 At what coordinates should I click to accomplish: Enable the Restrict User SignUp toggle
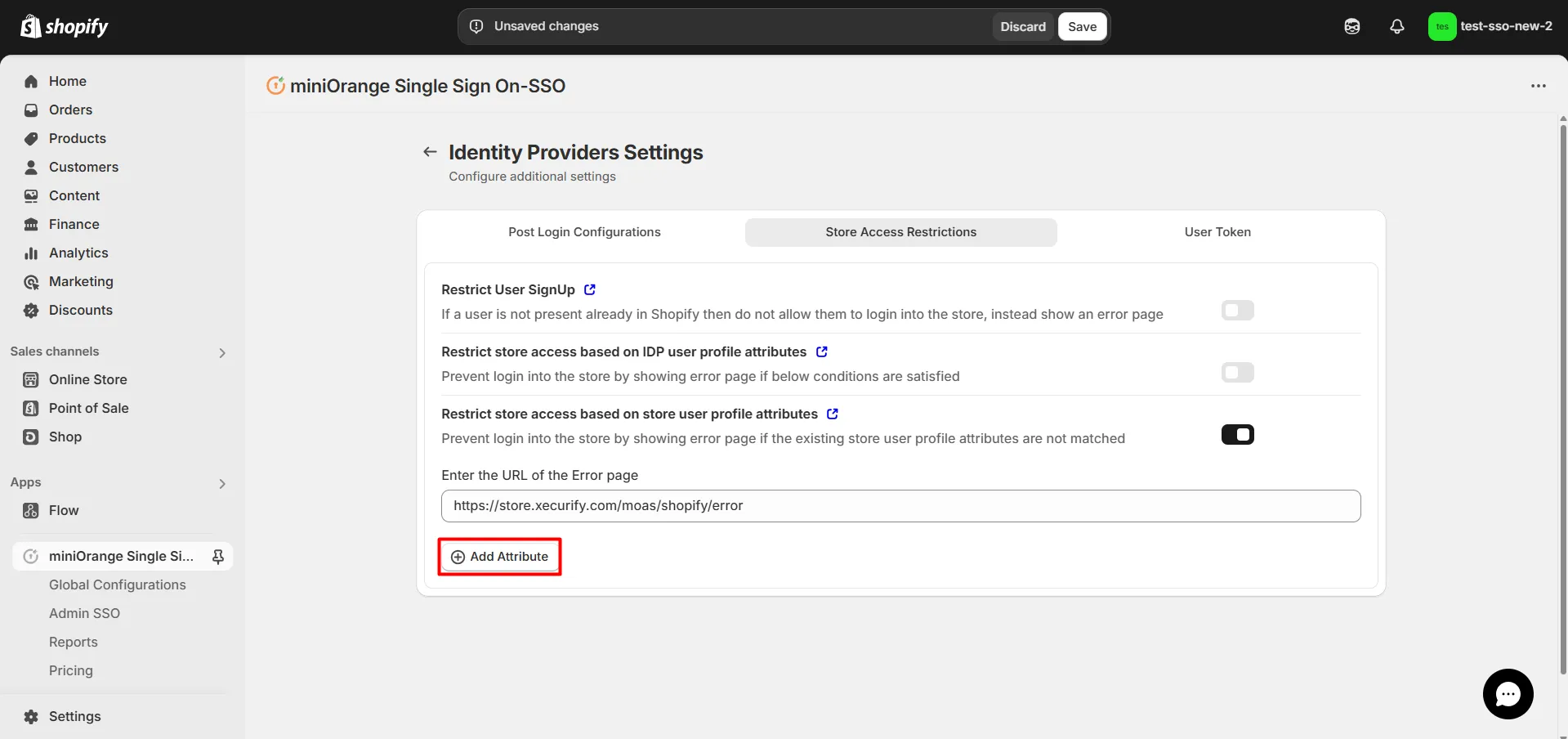(1237, 311)
